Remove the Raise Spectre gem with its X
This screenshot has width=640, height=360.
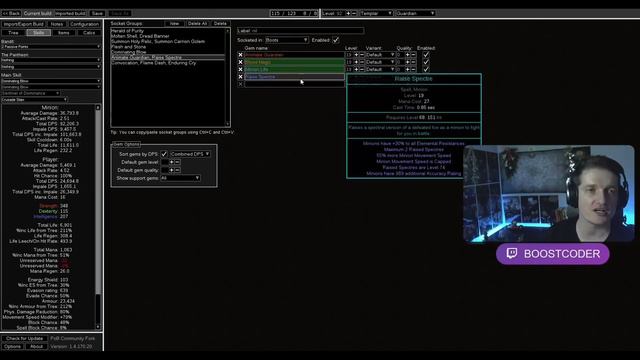(240, 77)
